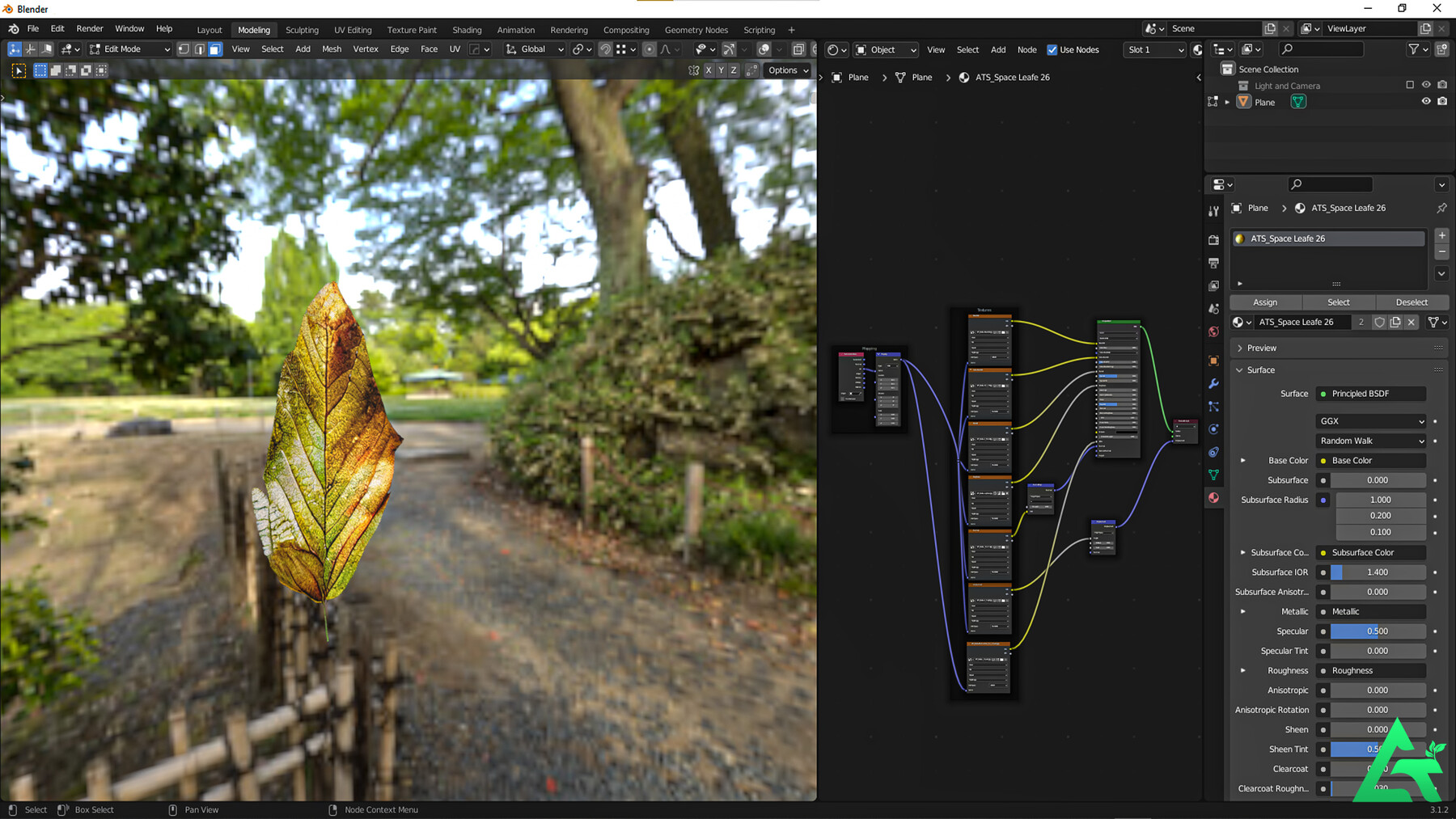Select the Modifier Properties wrench icon
Screen dimensions: 1456x819
click(1213, 384)
